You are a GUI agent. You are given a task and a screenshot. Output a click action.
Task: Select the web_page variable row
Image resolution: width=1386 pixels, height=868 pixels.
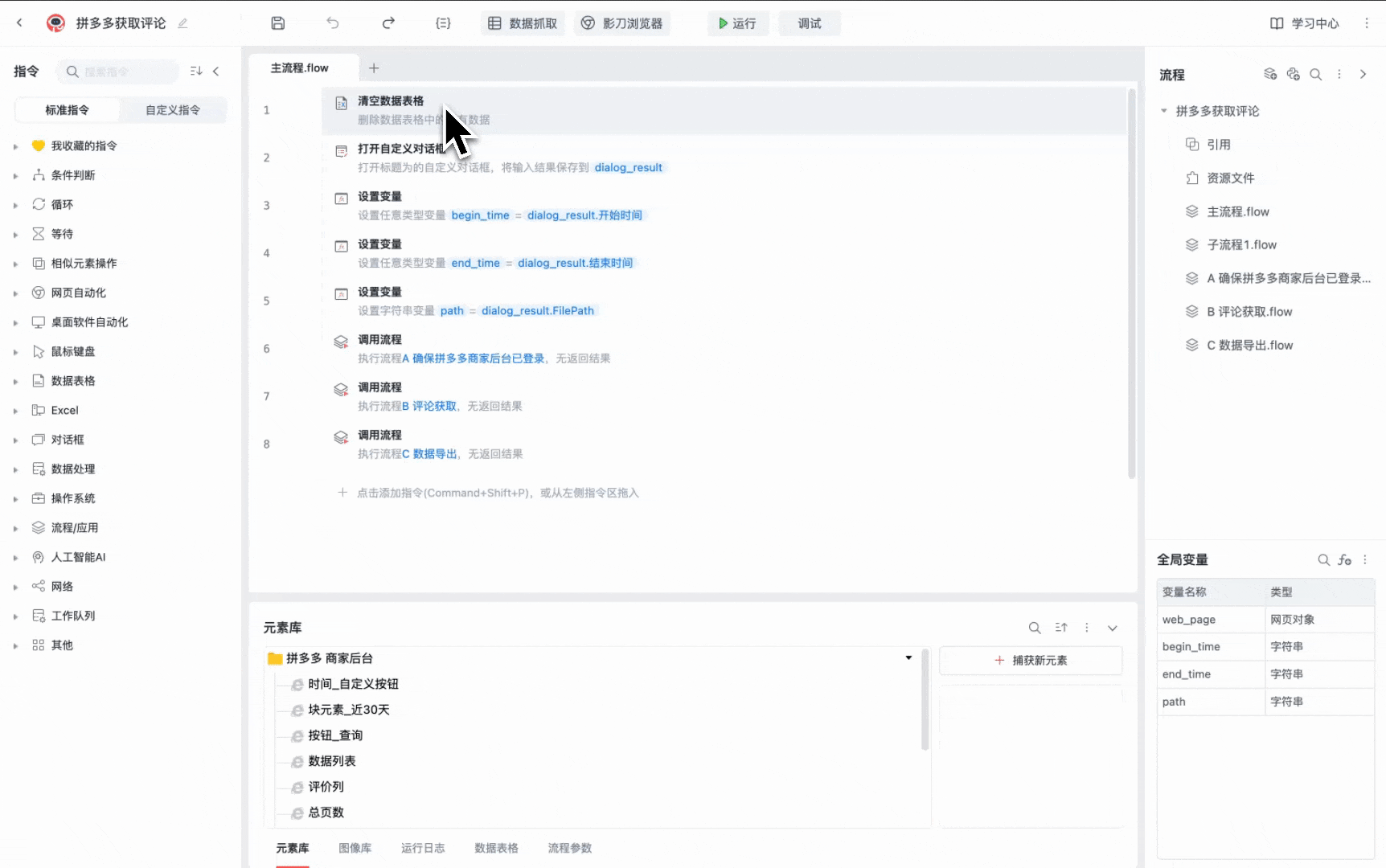1265,620
